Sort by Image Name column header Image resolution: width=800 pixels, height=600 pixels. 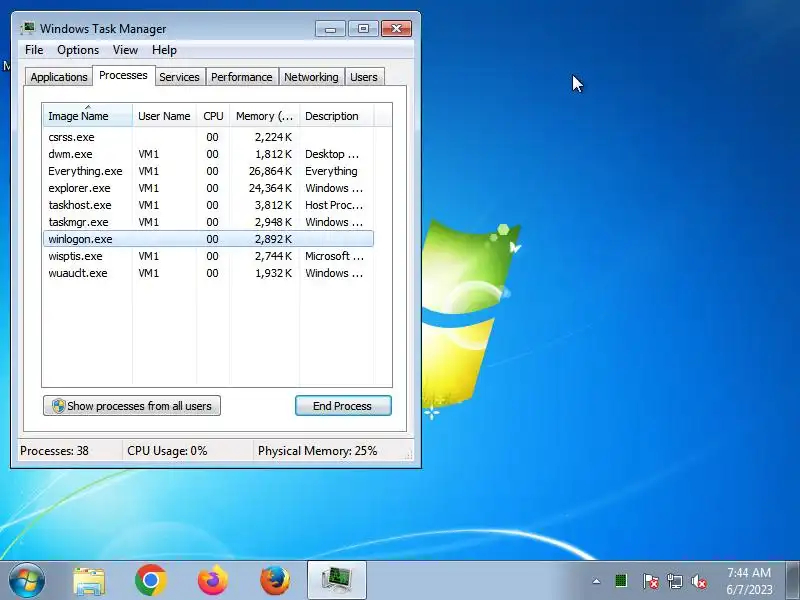click(88, 116)
